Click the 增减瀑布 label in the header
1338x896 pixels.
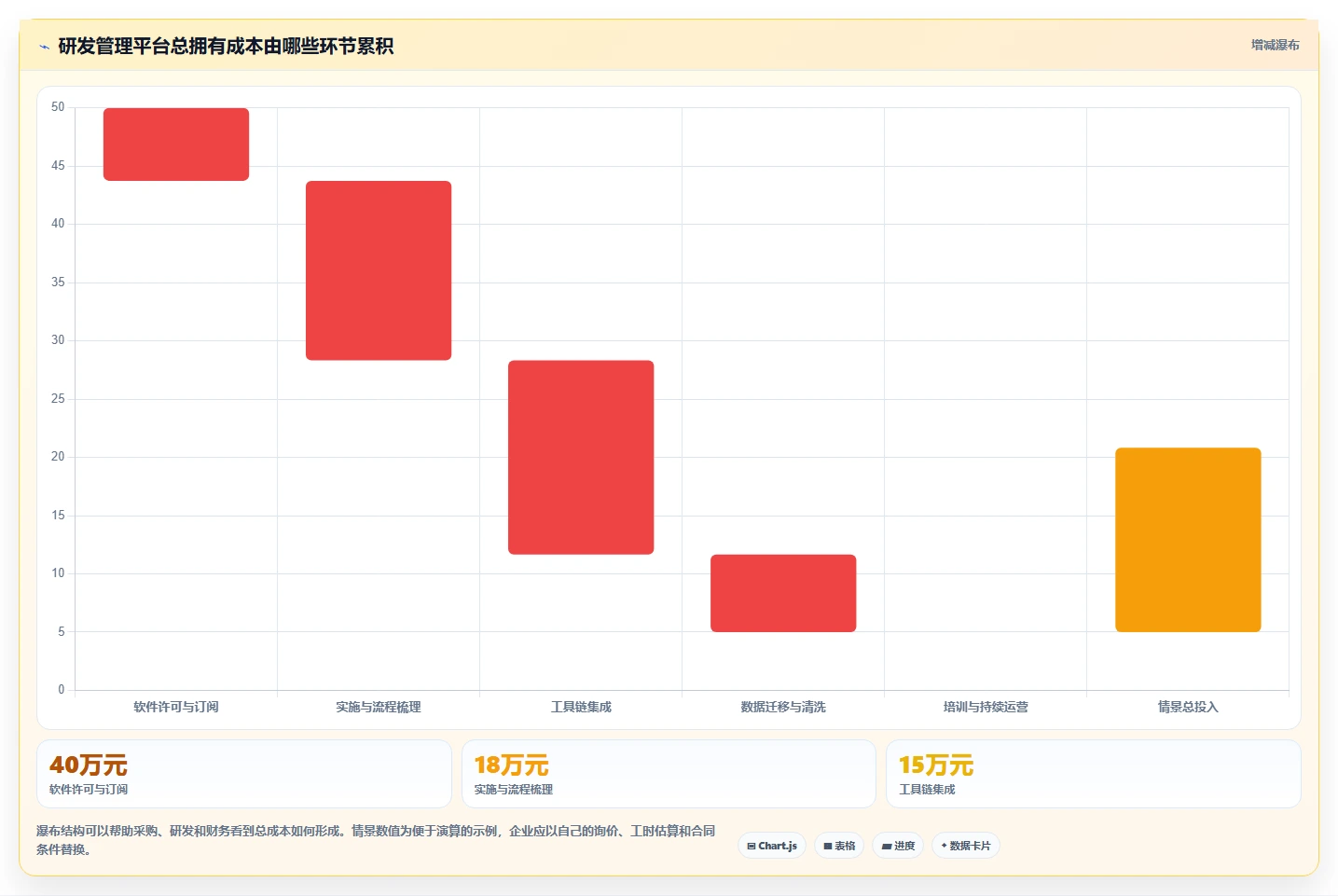click(1275, 45)
